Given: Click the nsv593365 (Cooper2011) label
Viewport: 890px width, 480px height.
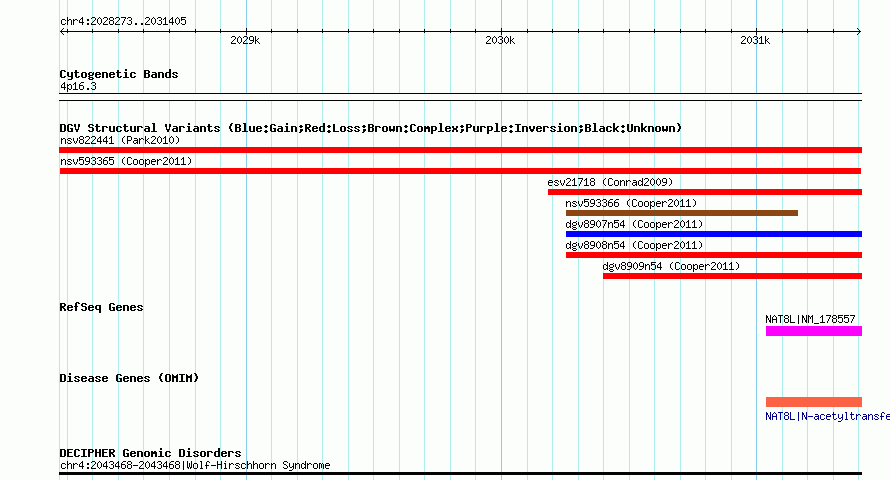Looking at the screenshot, I should click(x=126, y=161).
